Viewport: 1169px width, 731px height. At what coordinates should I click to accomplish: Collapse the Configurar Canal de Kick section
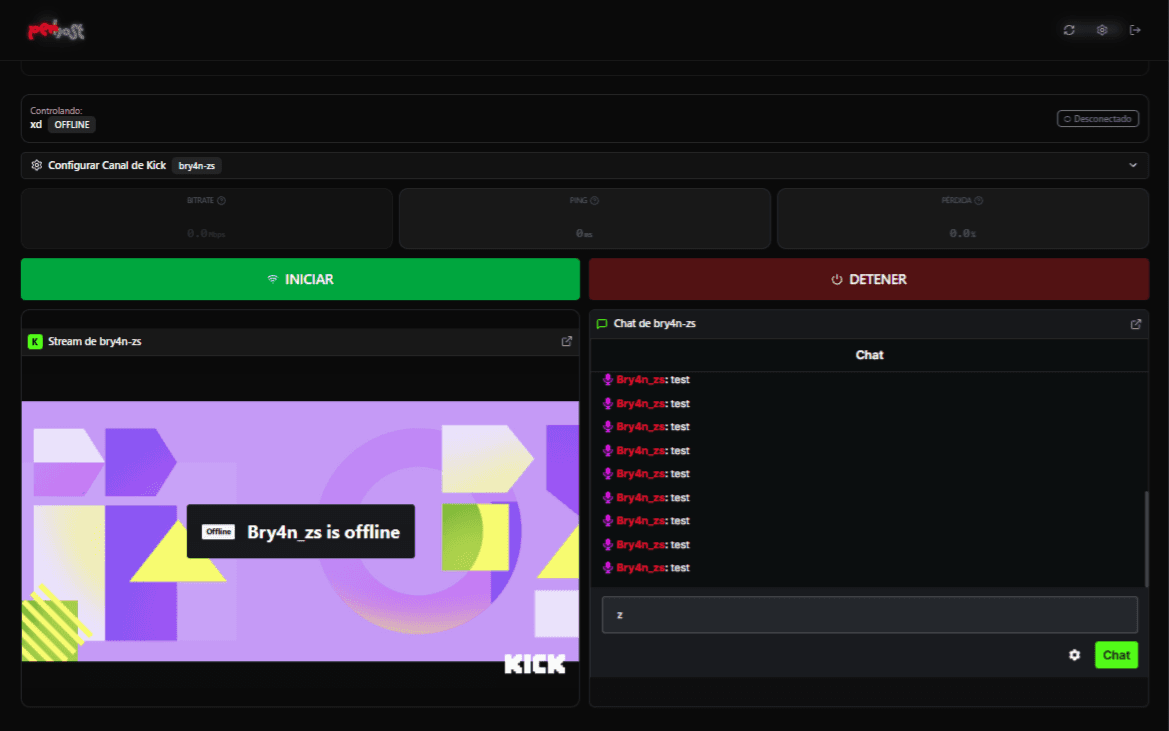point(1132,166)
